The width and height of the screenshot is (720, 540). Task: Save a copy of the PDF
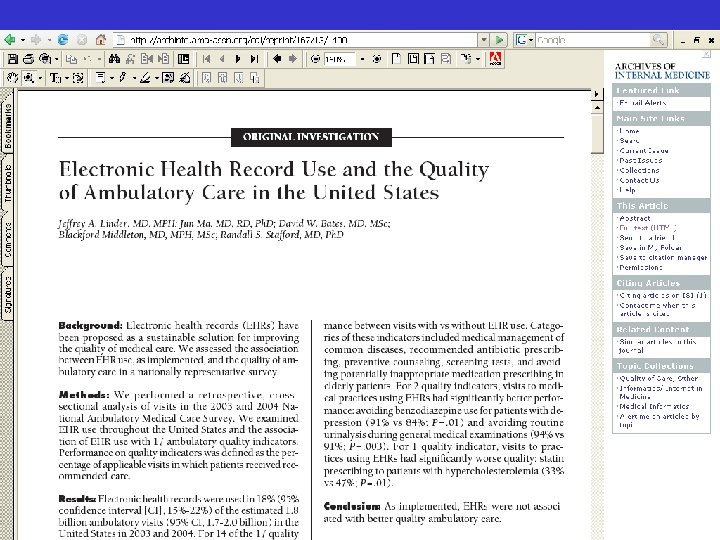coord(12,59)
